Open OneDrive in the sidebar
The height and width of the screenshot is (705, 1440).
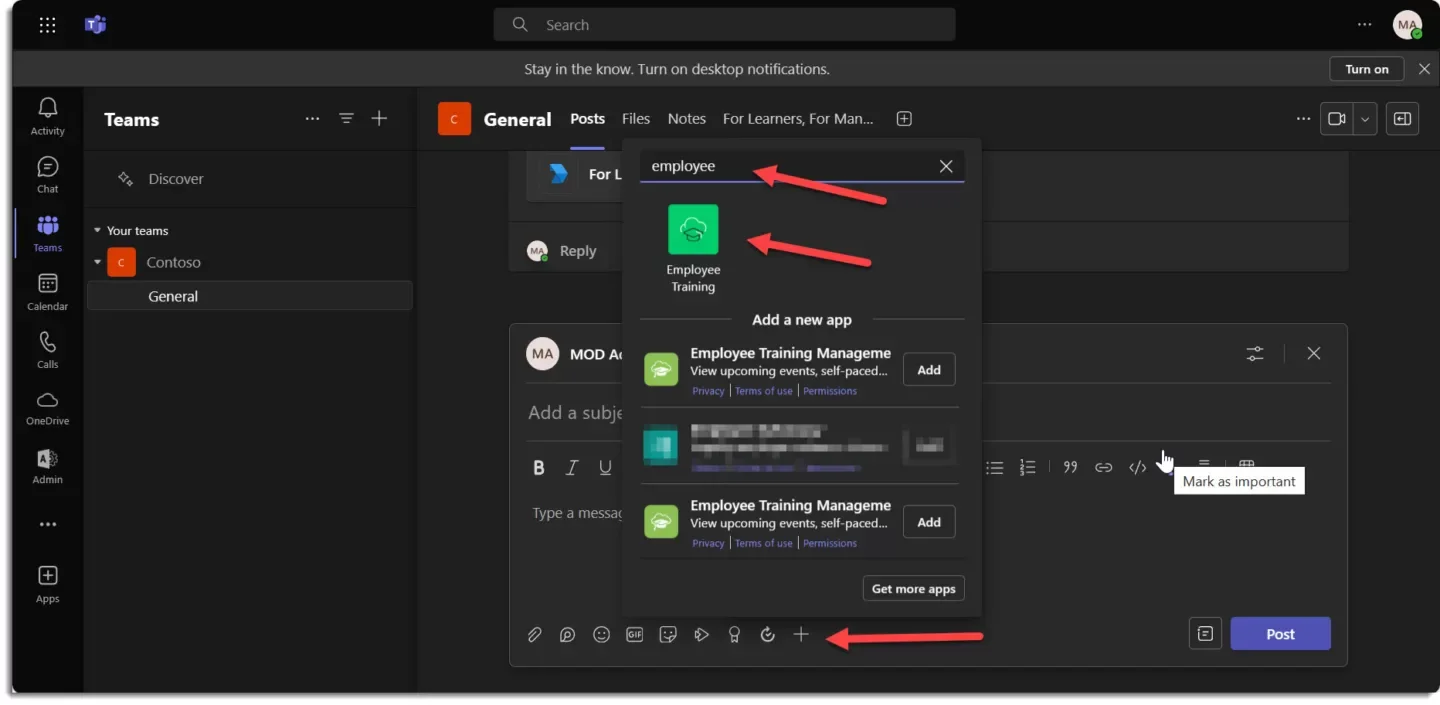47,408
